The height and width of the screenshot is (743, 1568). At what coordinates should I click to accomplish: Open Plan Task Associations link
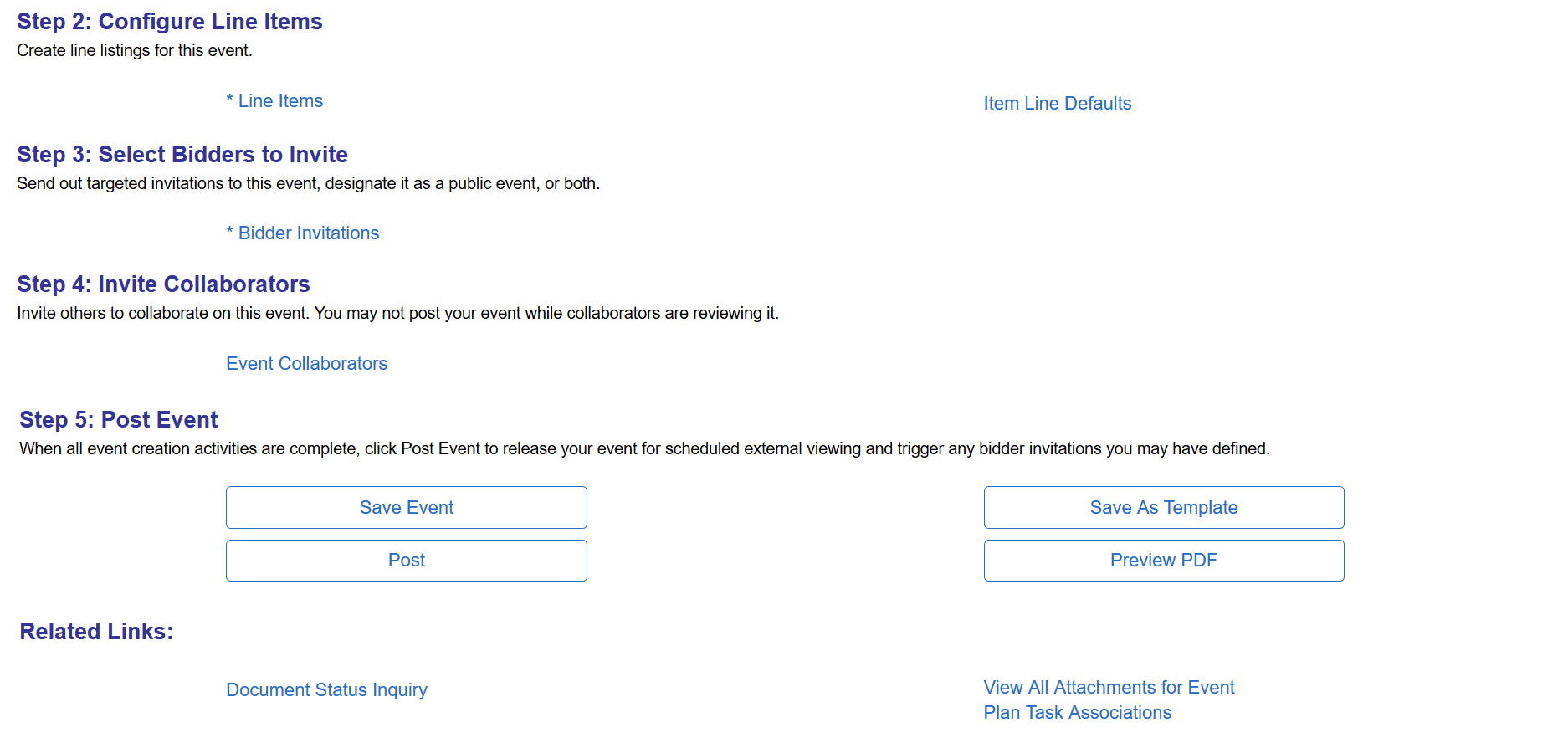1078,713
